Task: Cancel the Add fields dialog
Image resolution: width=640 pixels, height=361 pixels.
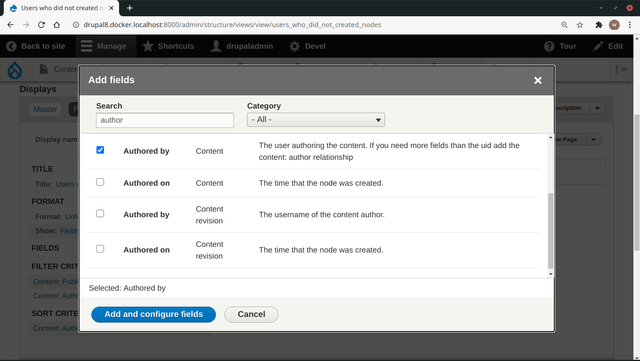Action: 251,314
